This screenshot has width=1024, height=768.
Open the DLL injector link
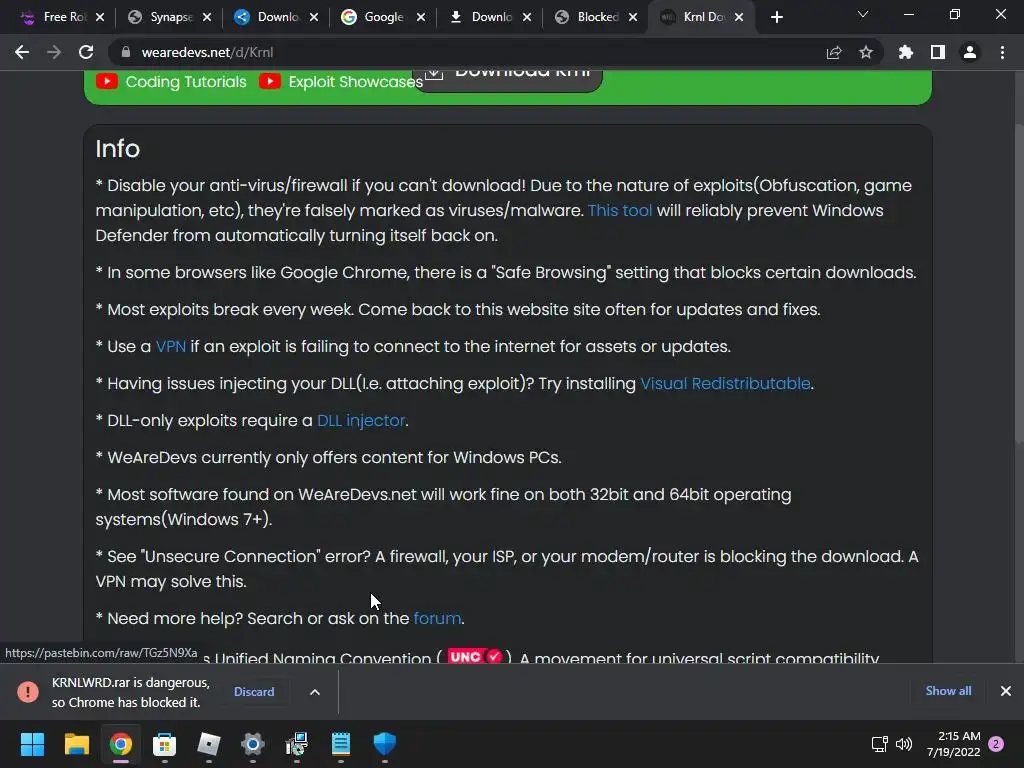361,421
